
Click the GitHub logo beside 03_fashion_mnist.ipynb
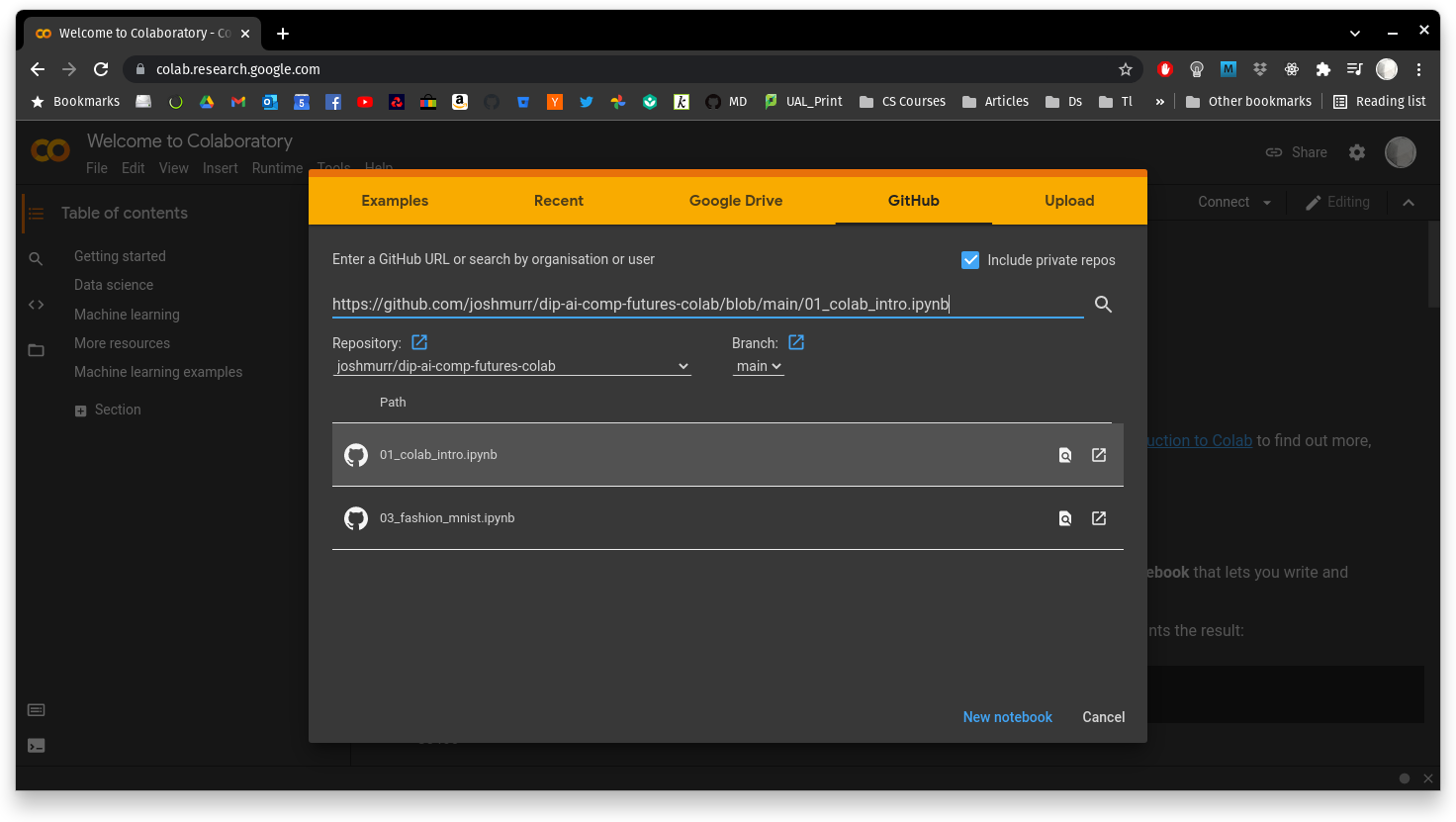tap(356, 518)
